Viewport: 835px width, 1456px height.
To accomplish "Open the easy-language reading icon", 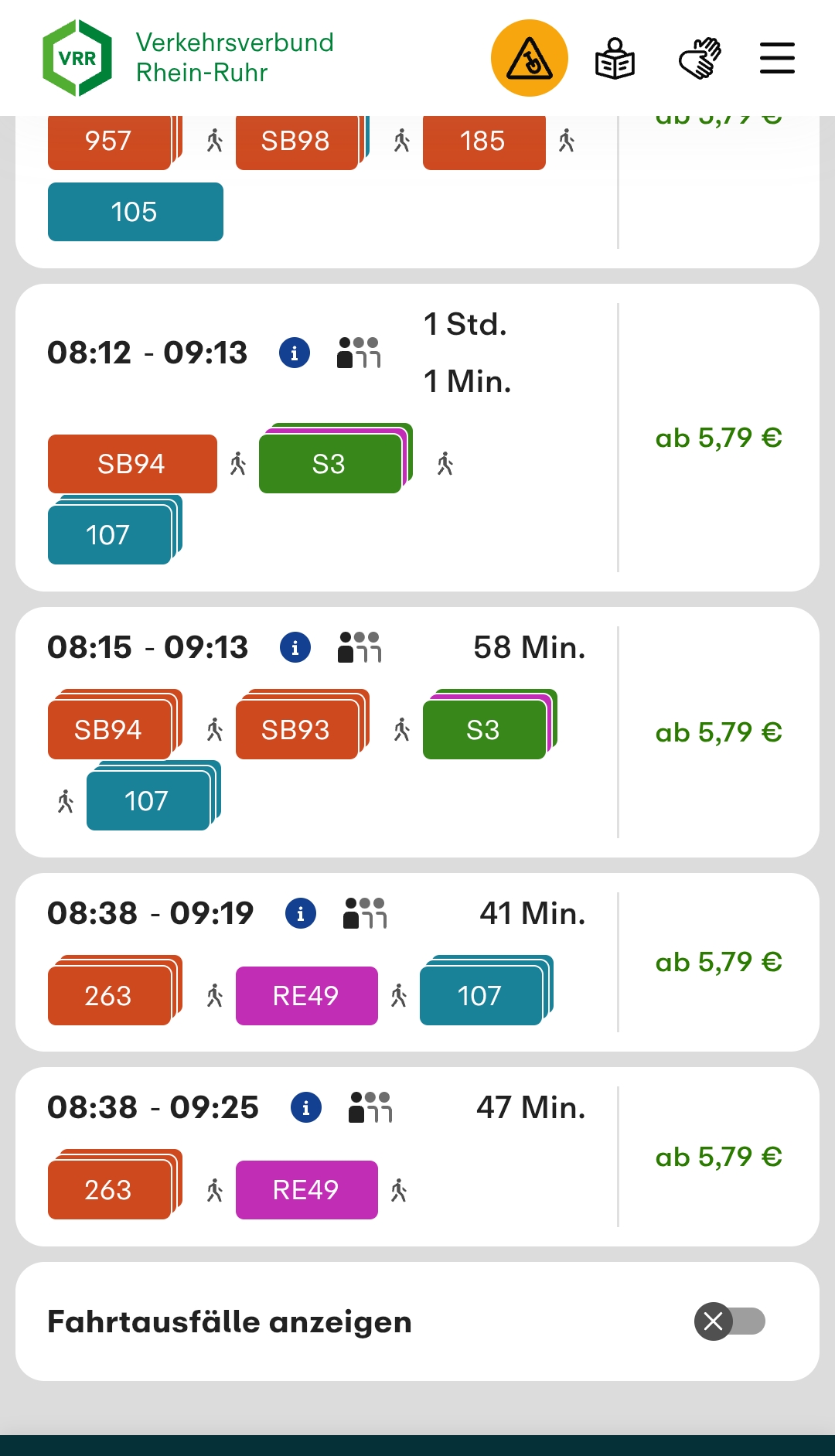I will point(615,59).
